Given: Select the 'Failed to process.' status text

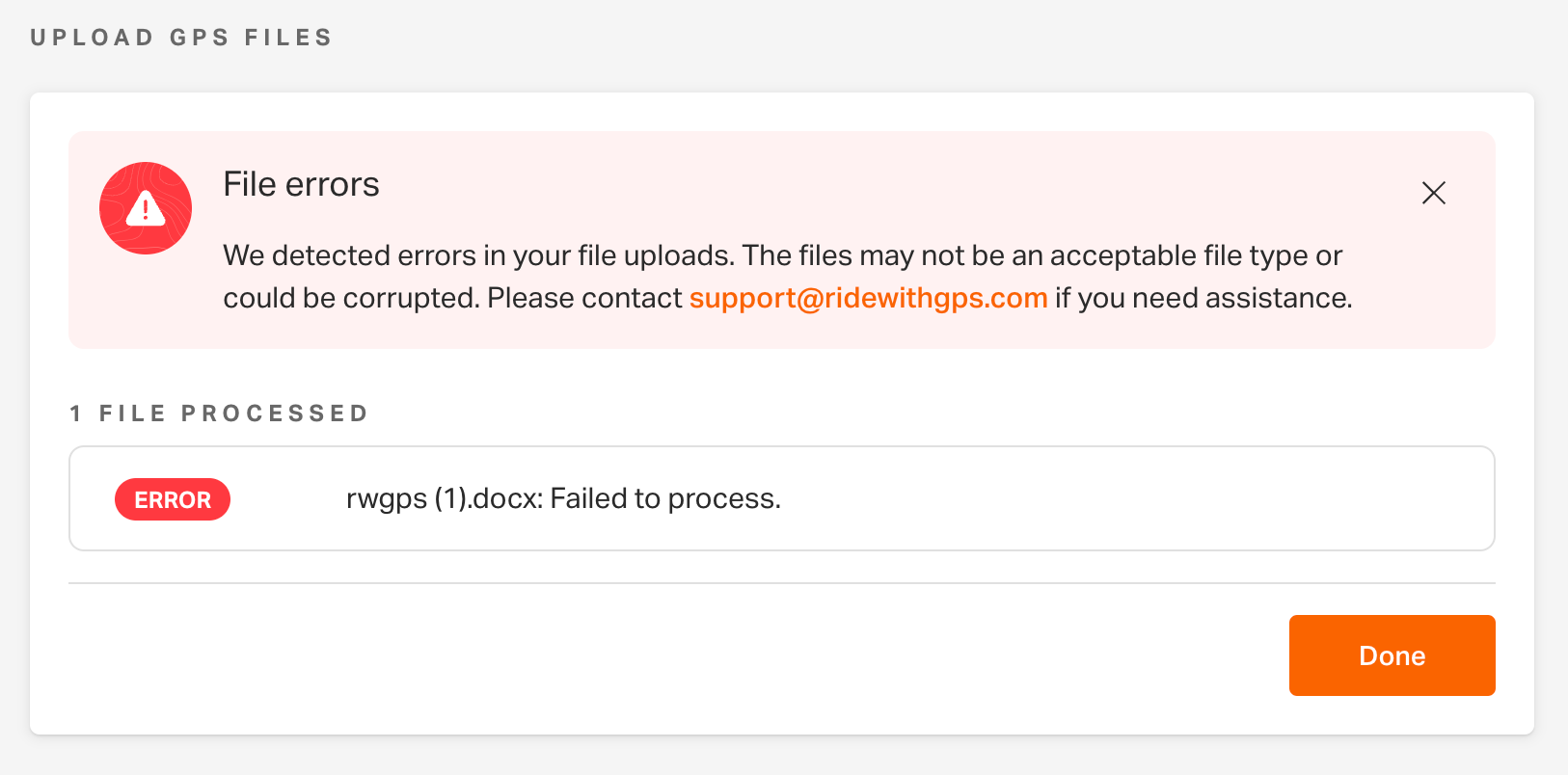Looking at the screenshot, I should coord(665,498).
